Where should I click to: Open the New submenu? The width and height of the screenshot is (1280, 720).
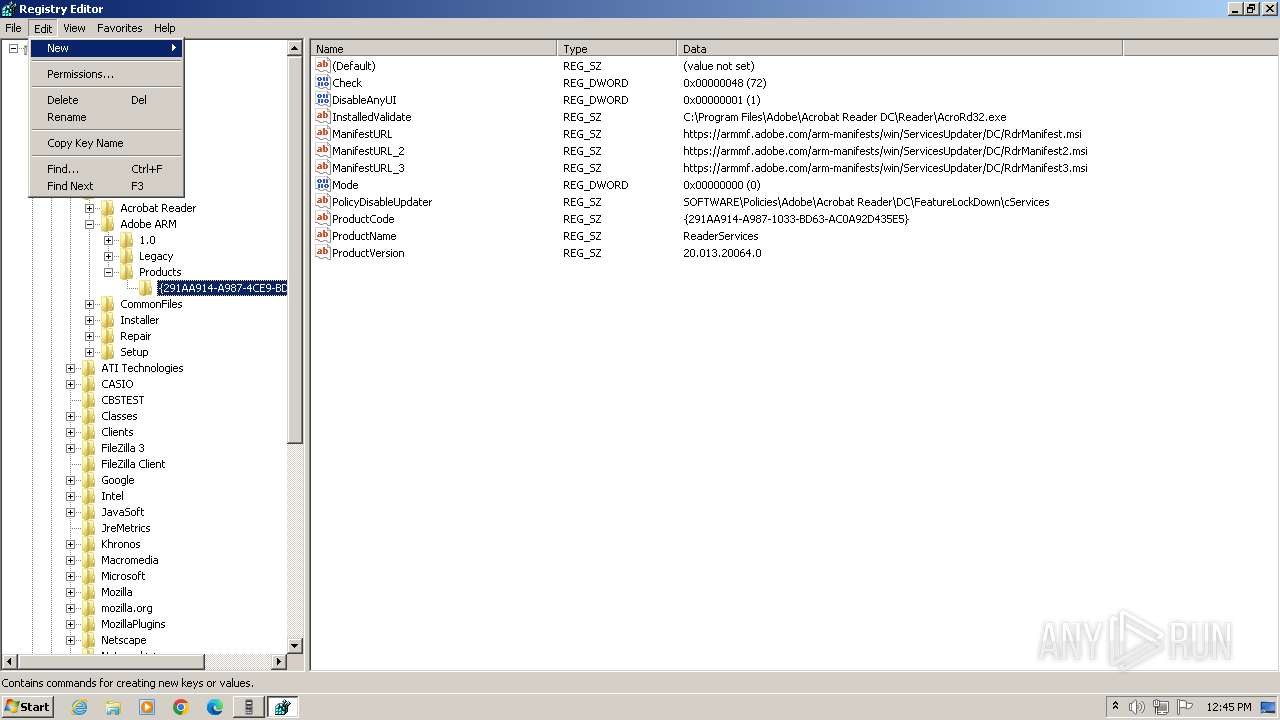pyautogui.click(x=106, y=48)
